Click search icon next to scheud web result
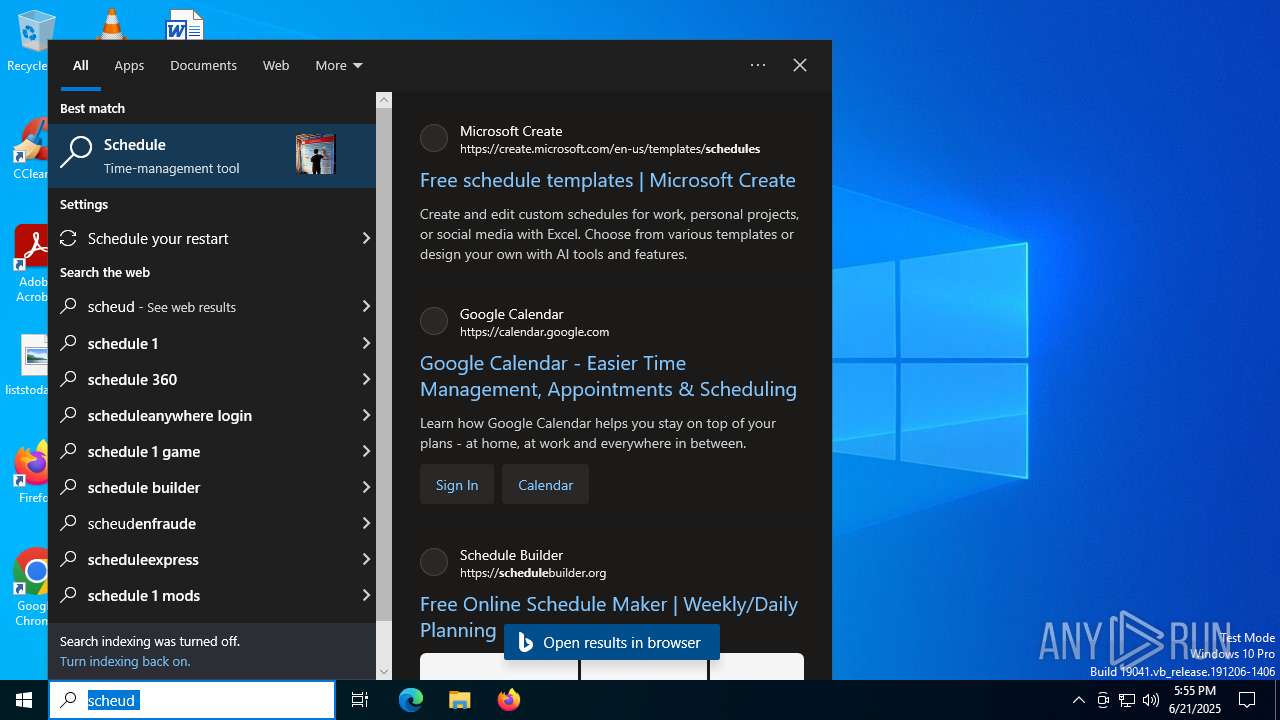 [x=69, y=306]
